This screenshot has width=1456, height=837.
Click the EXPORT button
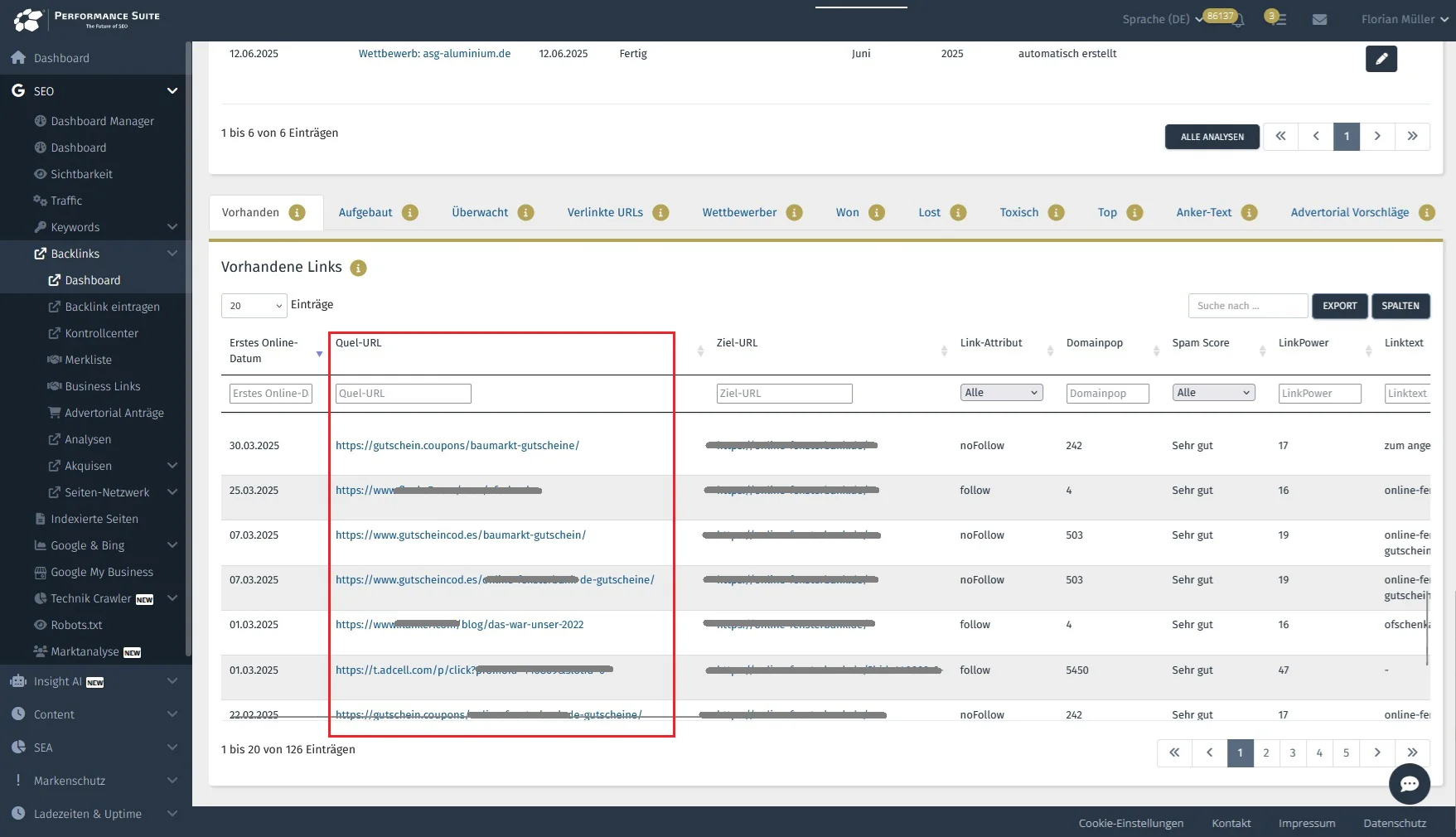(x=1339, y=306)
